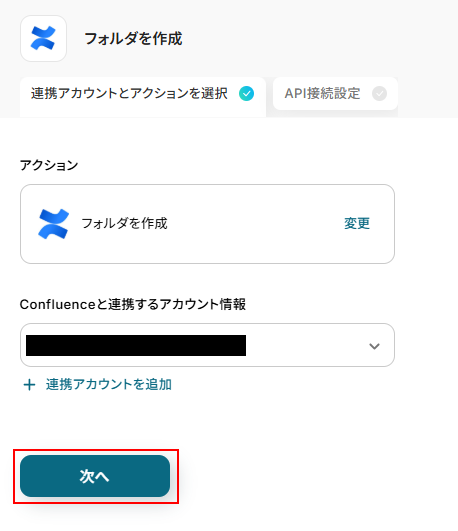Expand the account list under Confluenceと連携するアカウント情報
Image resolution: width=458 pixels, height=531 pixels.
click(207, 345)
